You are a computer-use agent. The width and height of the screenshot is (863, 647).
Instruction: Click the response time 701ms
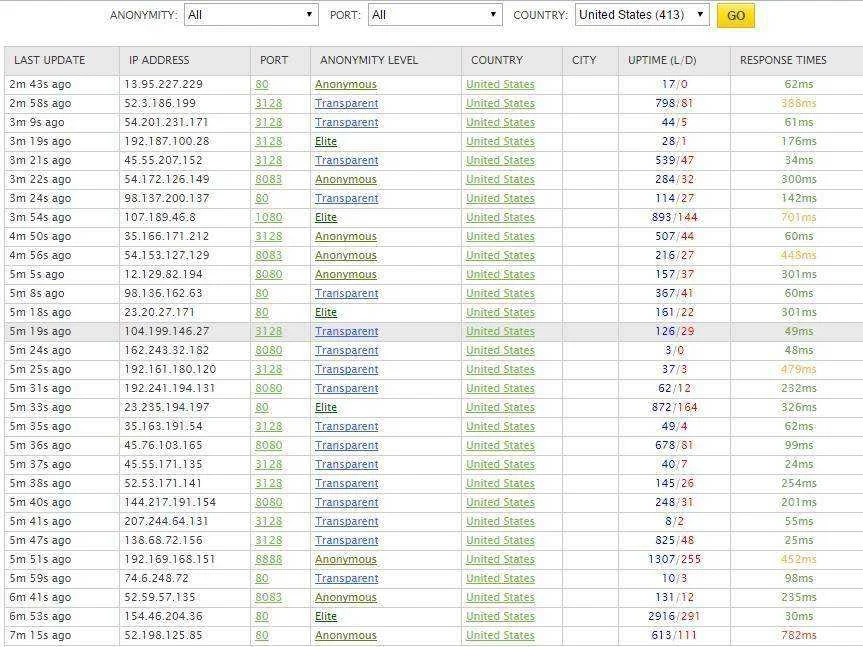coord(799,217)
